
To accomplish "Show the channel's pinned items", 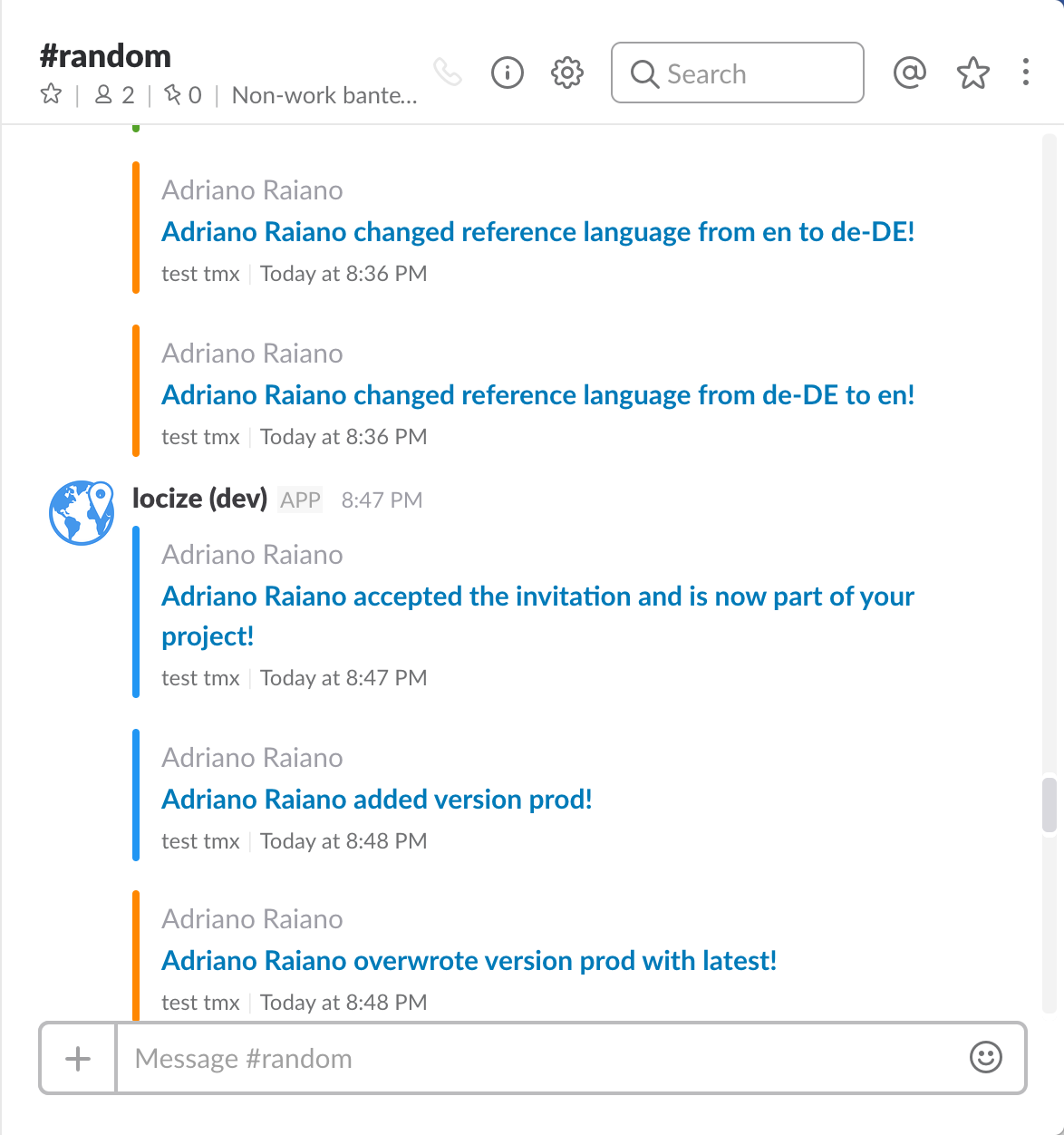I will click(x=182, y=95).
